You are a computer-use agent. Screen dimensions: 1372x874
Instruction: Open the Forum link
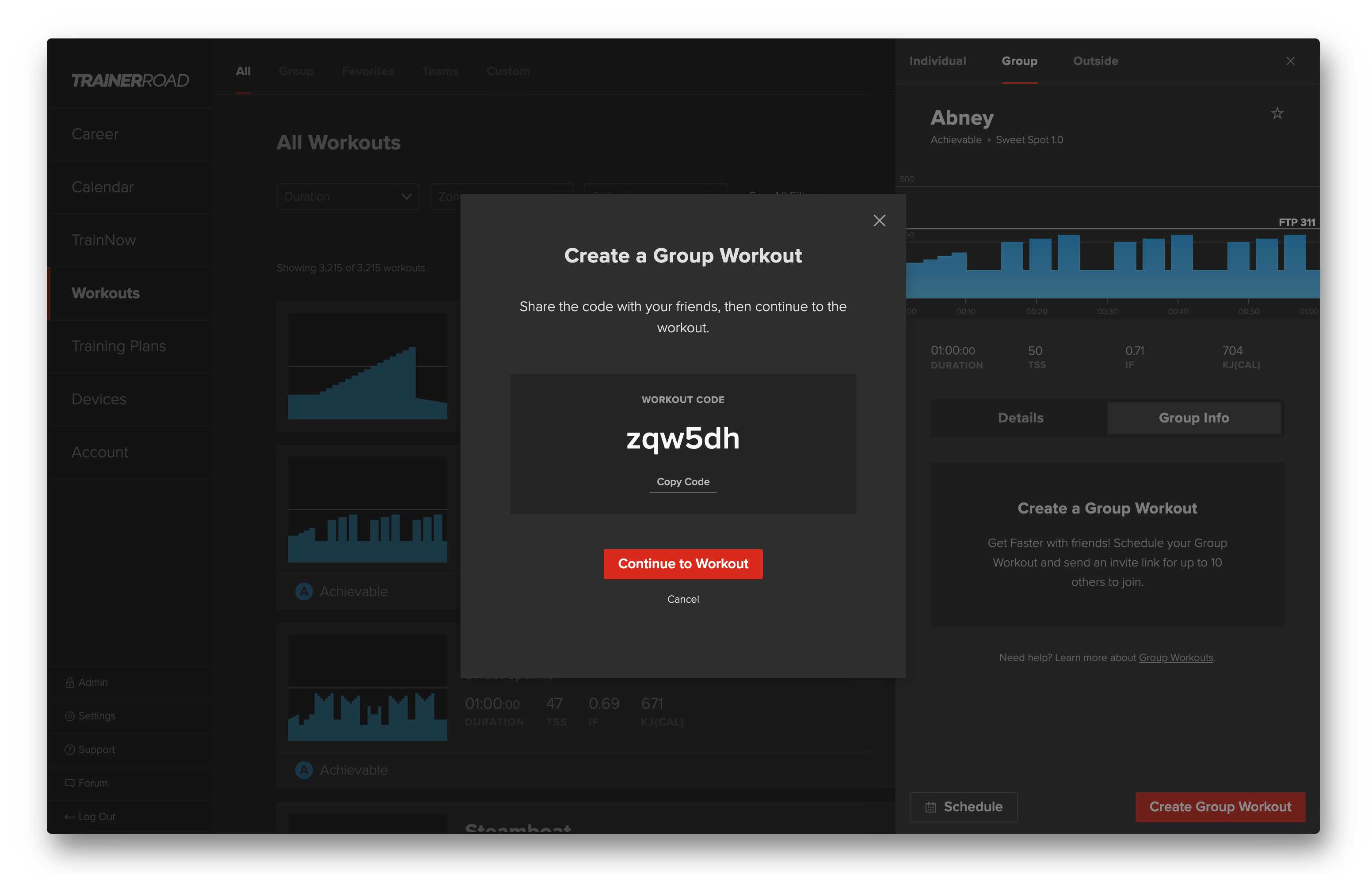tap(93, 783)
